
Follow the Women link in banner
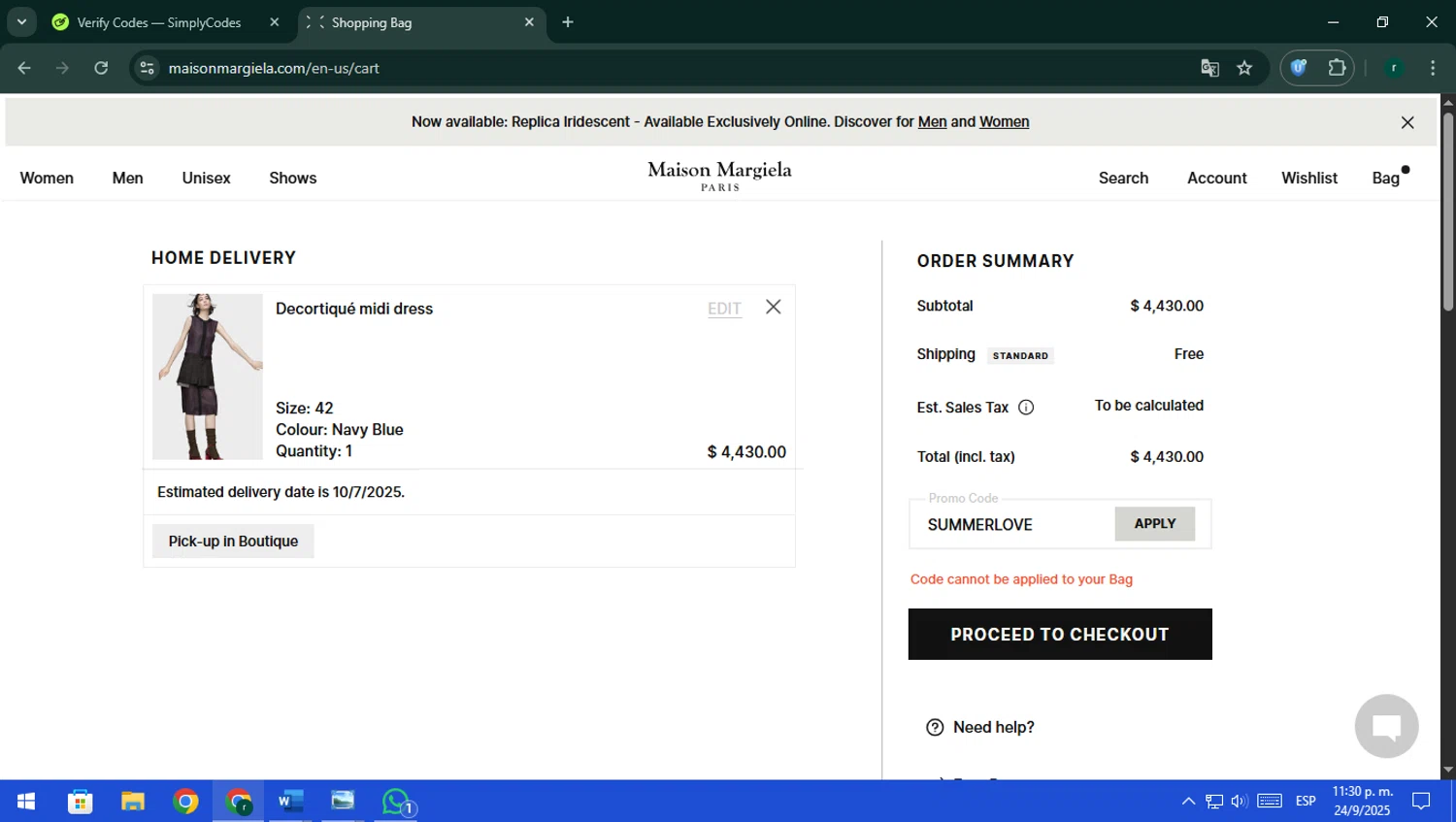click(1004, 122)
